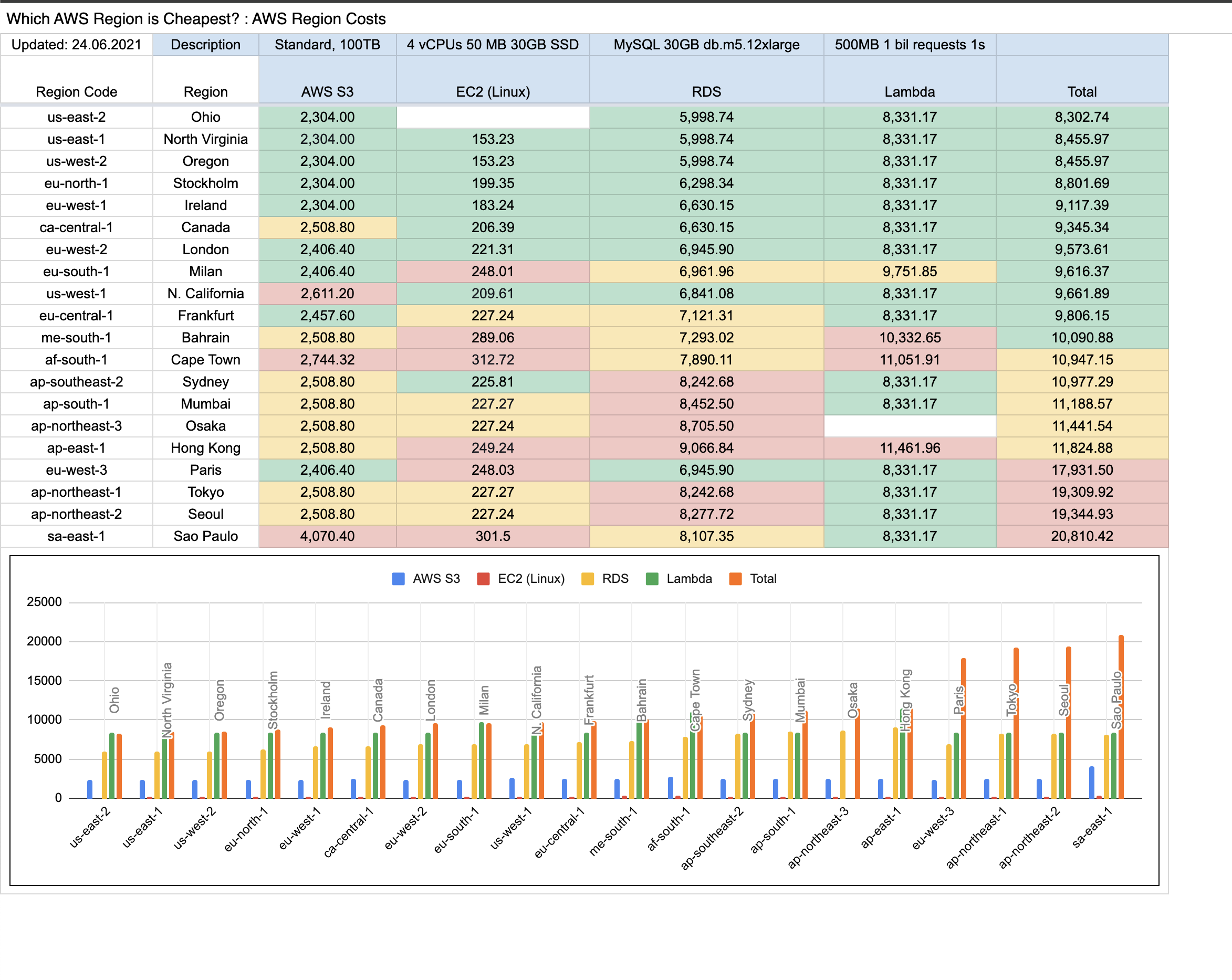
Task: Select the 'Updated: 24.06.2021' cell
Action: pos(77,45)
